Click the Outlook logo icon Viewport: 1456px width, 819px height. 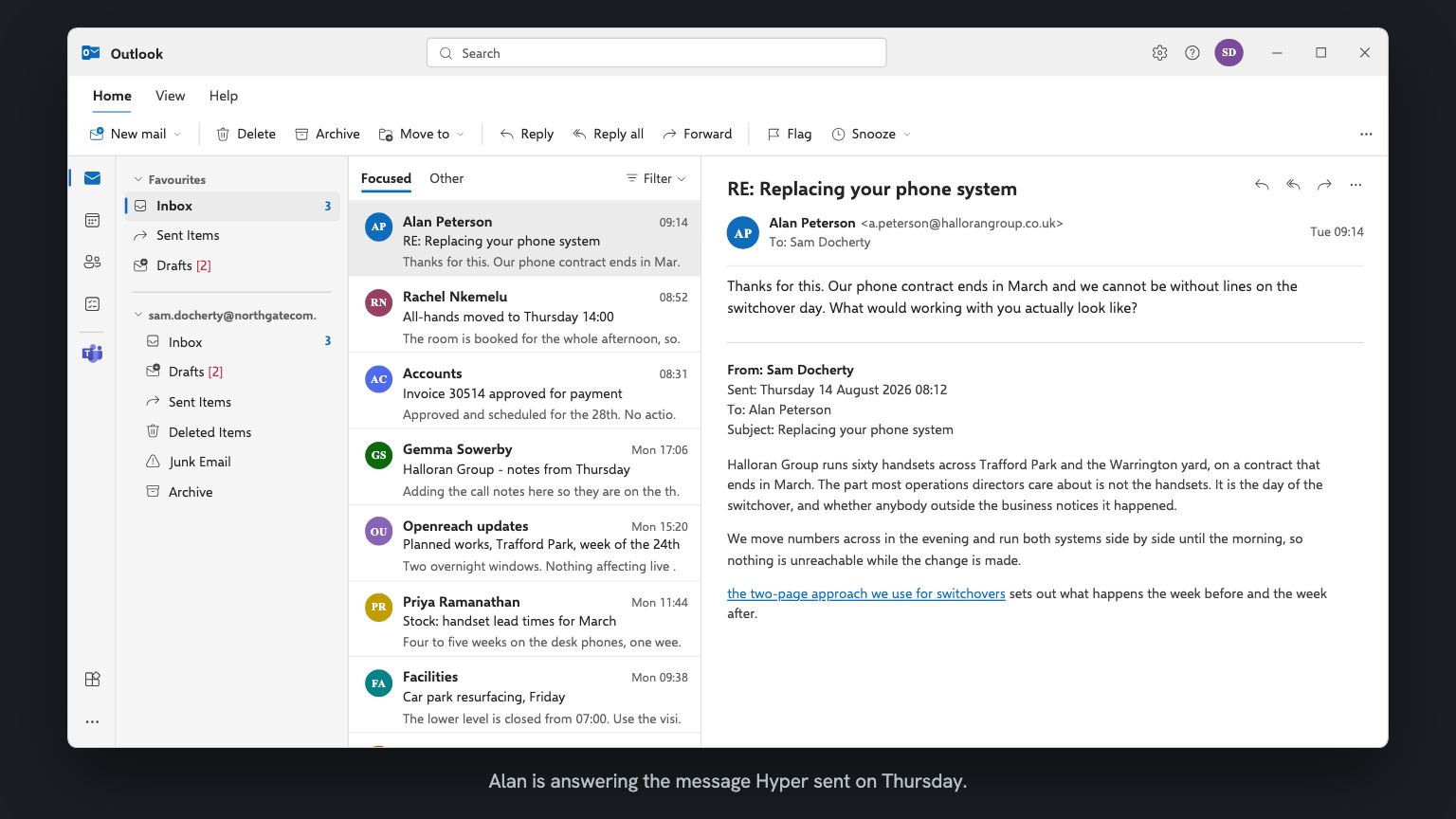[x=91, y=53]
